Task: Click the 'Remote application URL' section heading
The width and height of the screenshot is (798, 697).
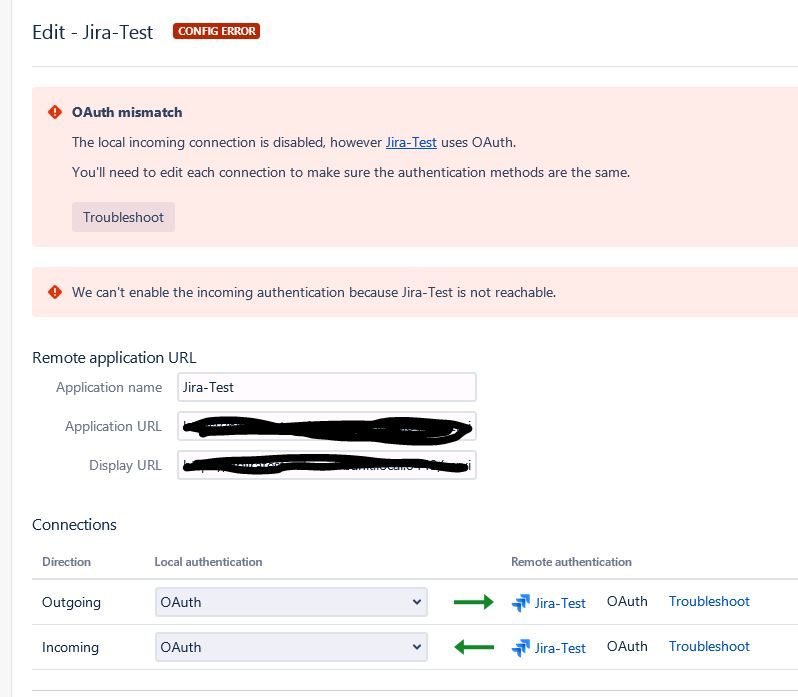Action: coord(114,358)
